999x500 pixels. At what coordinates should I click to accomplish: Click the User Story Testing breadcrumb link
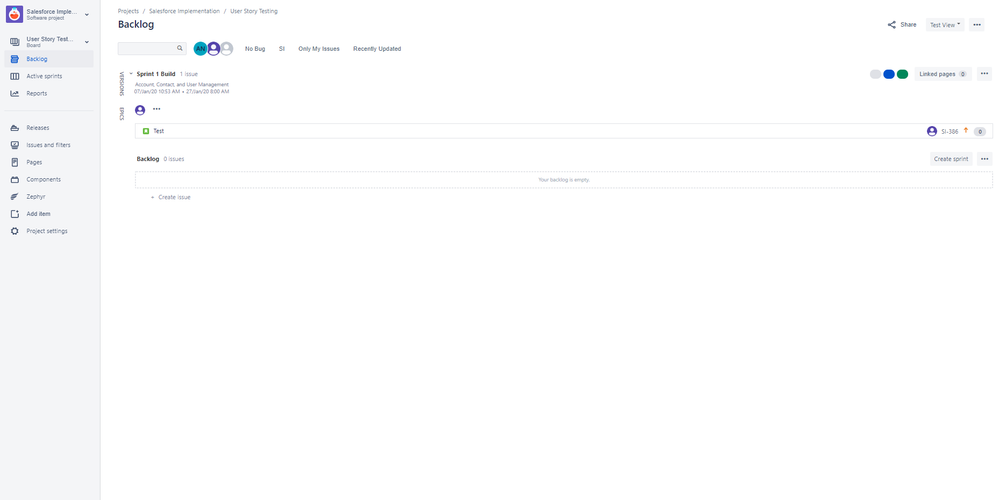tap(254, 11)
